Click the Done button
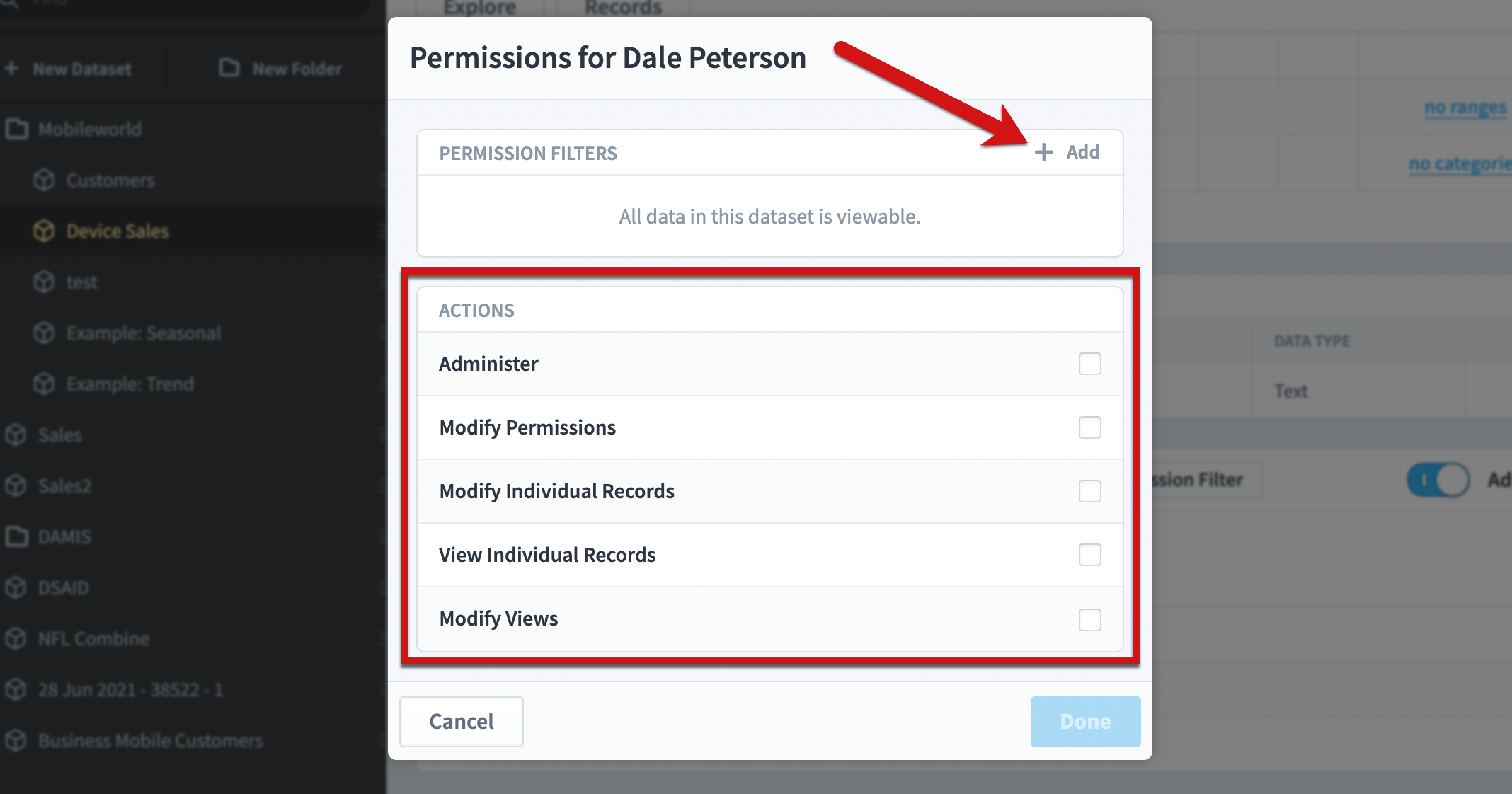 (1085, 722)
